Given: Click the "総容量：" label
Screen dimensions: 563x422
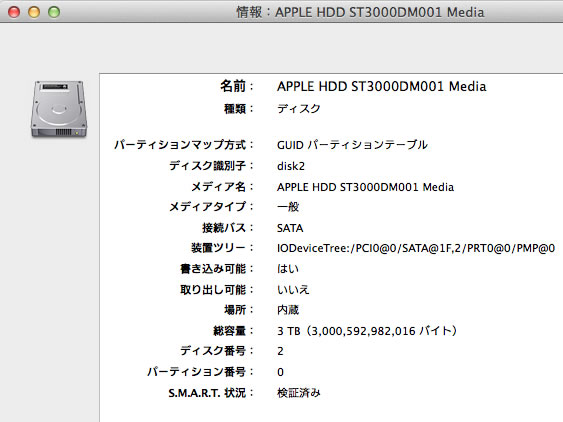Looking at the screenshot, I should [x=233, y=330].
